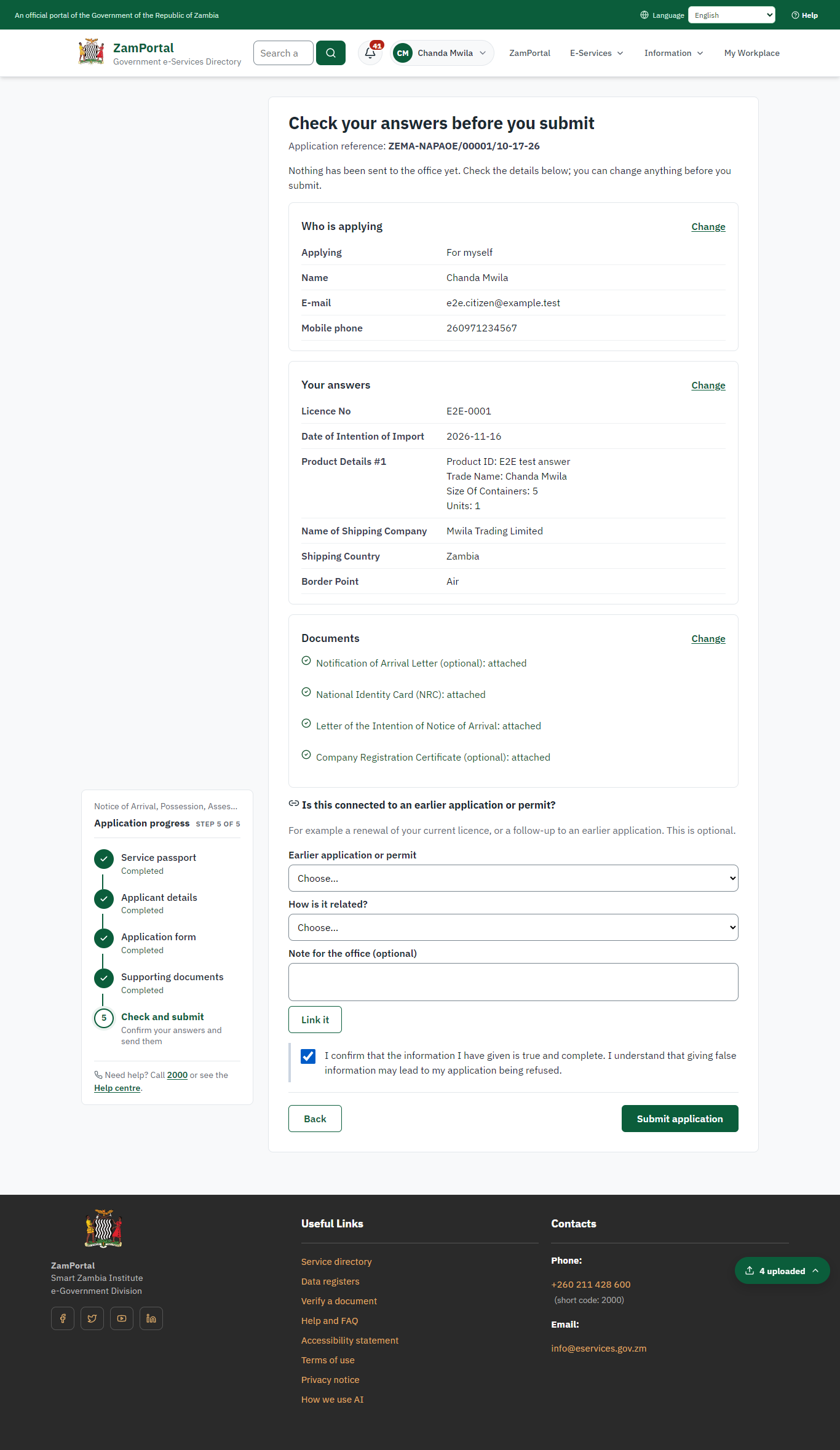Click the globe Language icon
The width and height of the screenshot is (840, 1450).
pyautogui.click(x=644, y=15)
